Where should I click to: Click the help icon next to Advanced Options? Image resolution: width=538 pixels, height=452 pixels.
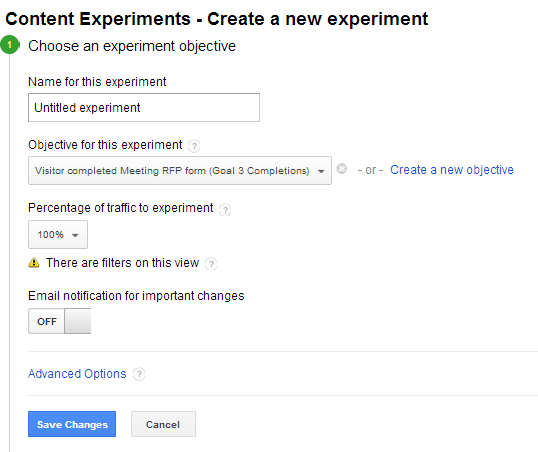[x=139, y=374]
